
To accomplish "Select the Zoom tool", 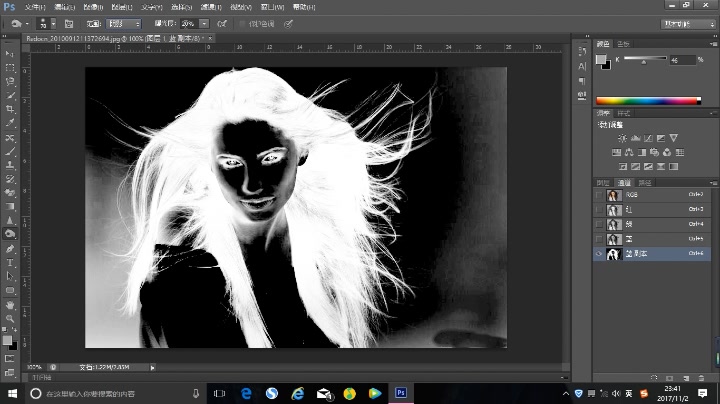I will pyautogui.click(x=10, y=318).
